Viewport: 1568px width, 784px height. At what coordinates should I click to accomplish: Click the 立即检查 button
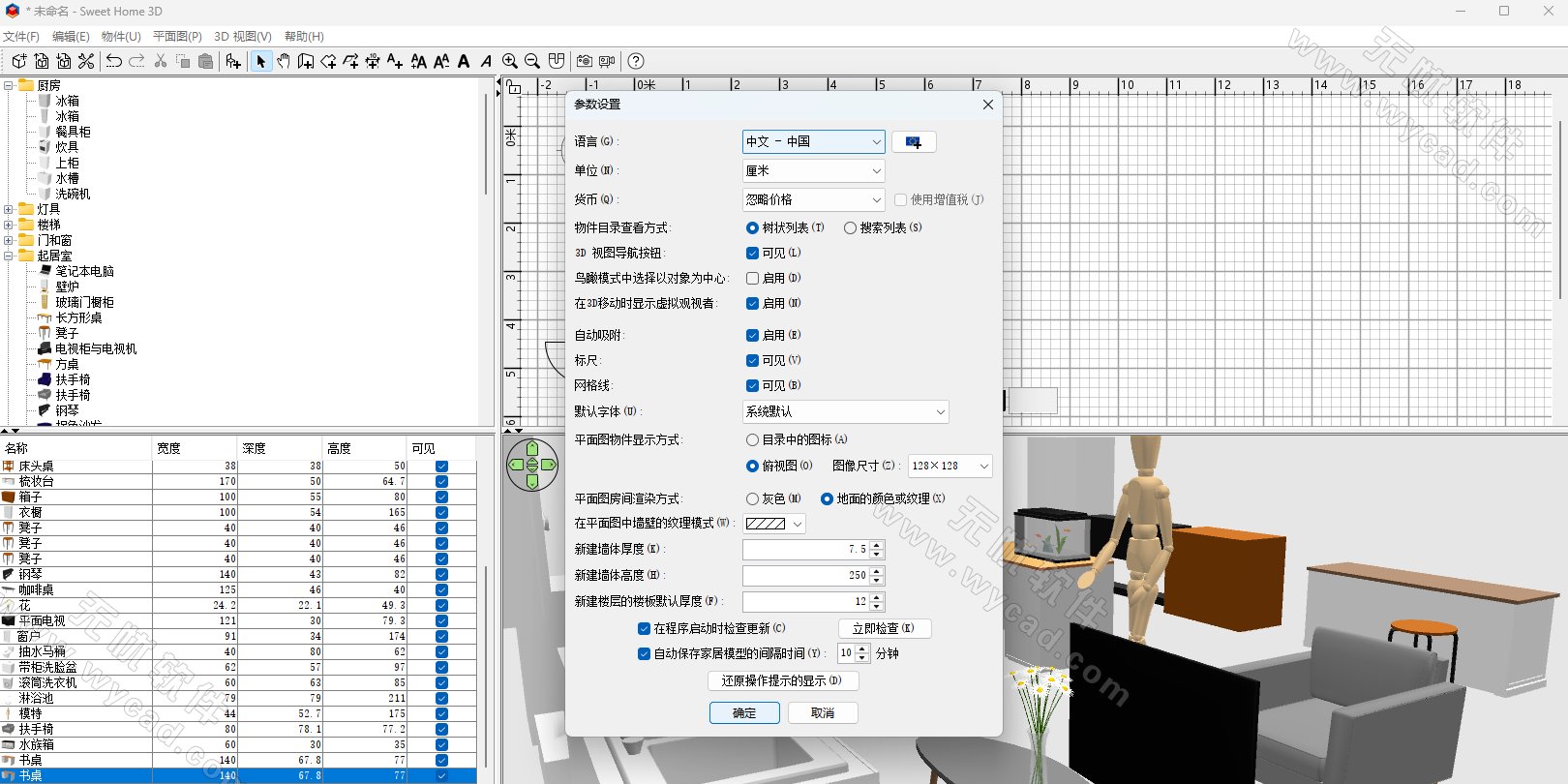pos(884,628)
